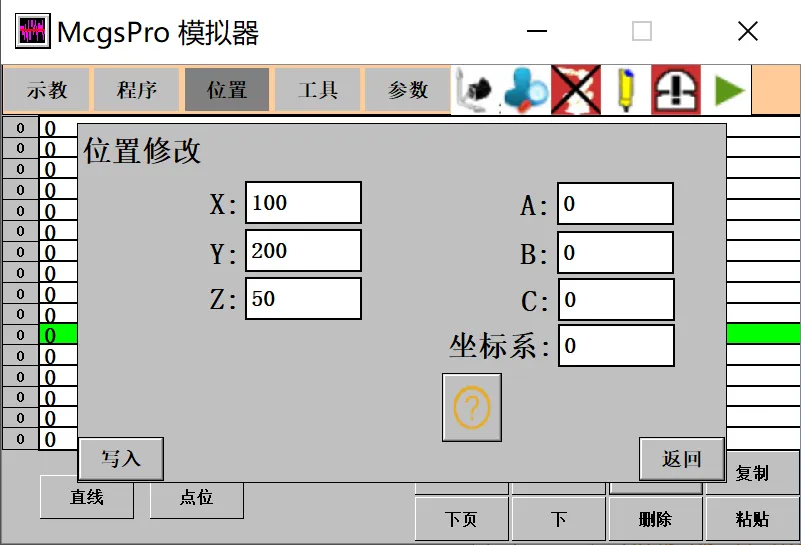The width and height of the screenshot is (801, 545).
Task: Click the 点位 button
Action: [x=197, y=497]
